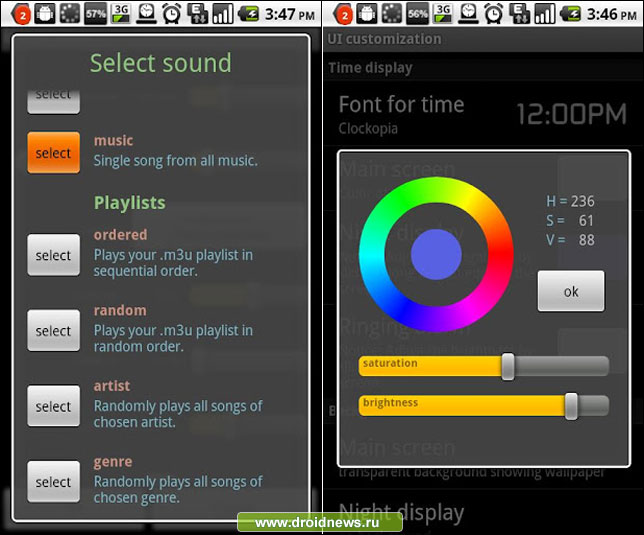
Task: Tap the 57% battery indicator icon
Action: coord(95,14)
